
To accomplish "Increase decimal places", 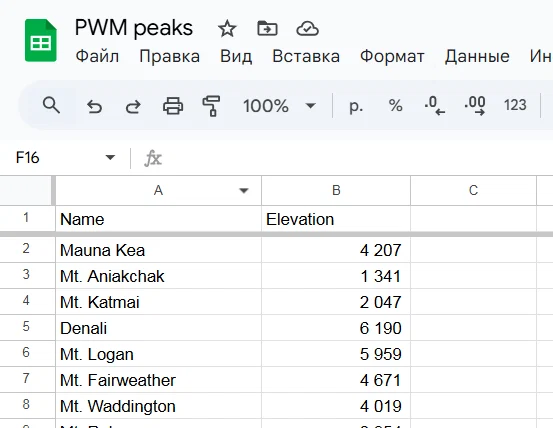I will click(475, 105).
